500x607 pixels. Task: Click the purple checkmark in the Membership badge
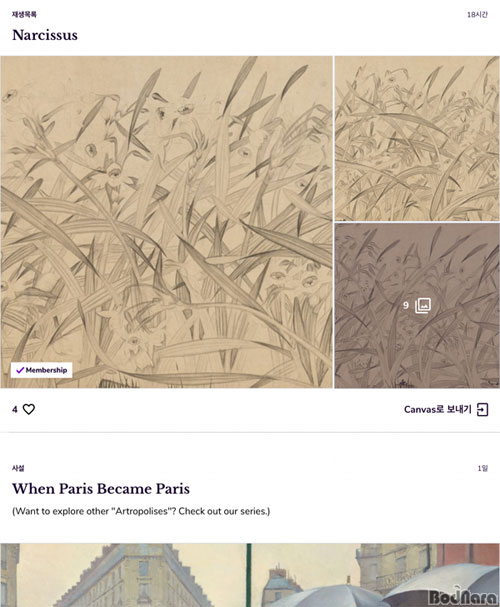(x=20, y=370)
